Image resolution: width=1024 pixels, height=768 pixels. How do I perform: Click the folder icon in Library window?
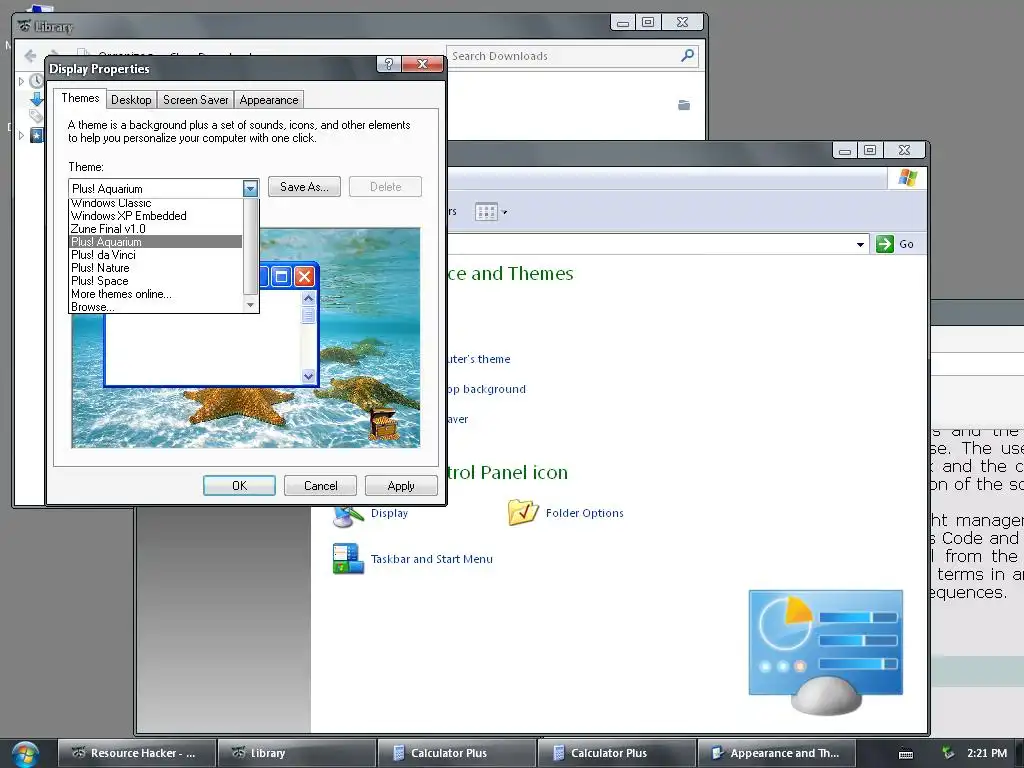[x=684, y=105]
